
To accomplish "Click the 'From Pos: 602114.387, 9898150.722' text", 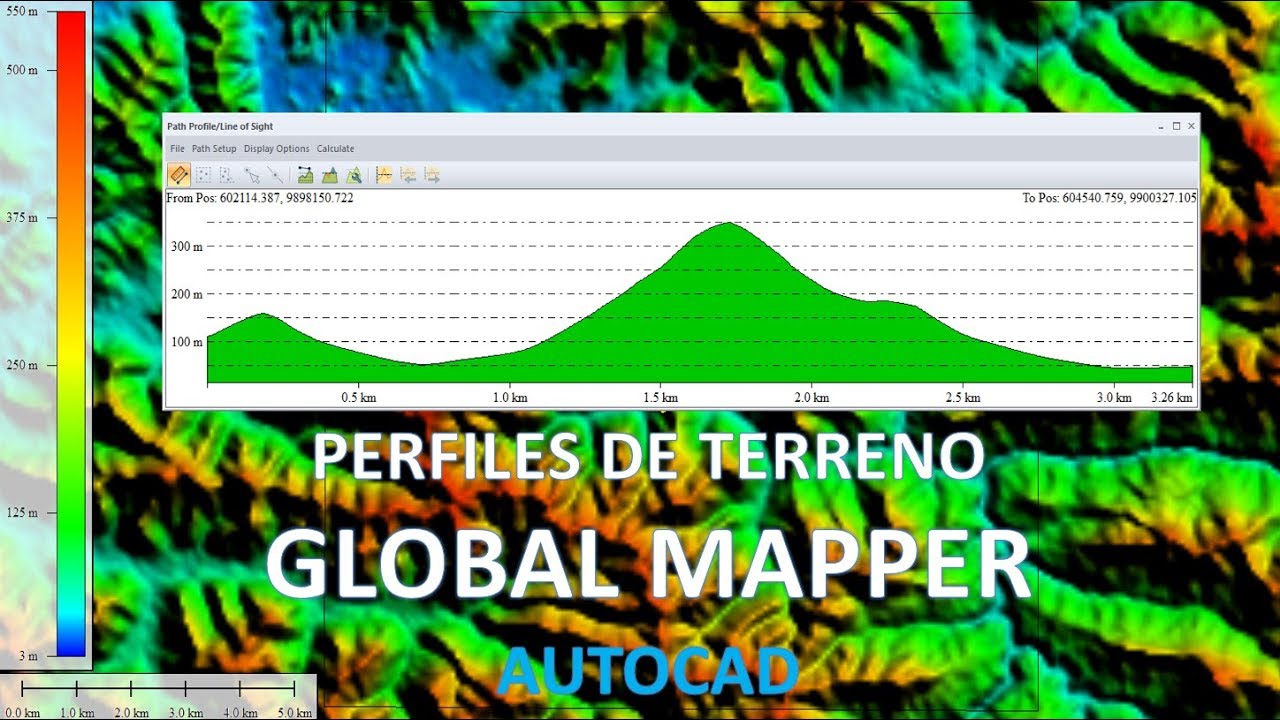I will (260, 198).
